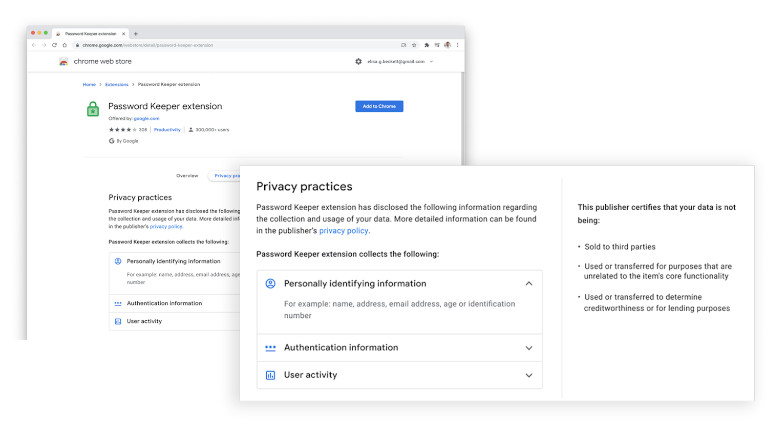768x433 pixels.
Task: Open the Productivity category link
Action: tap(167, 130)
